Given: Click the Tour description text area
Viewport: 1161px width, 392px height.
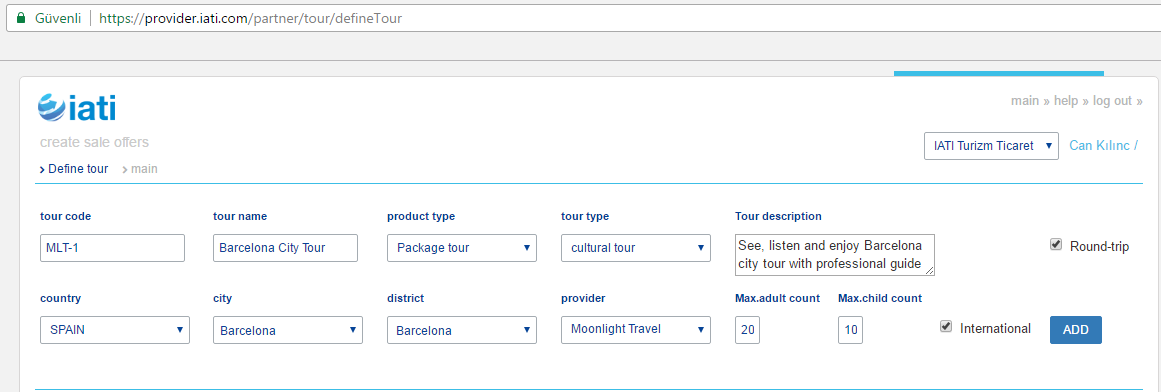Looking at the screenshot, I should [835, 255].
